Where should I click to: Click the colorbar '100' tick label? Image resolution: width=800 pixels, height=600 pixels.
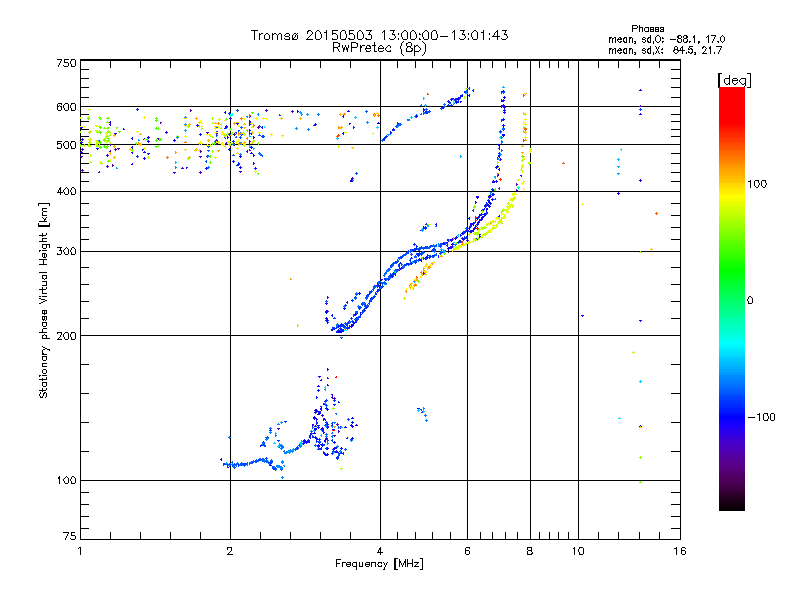pos(757,184)
